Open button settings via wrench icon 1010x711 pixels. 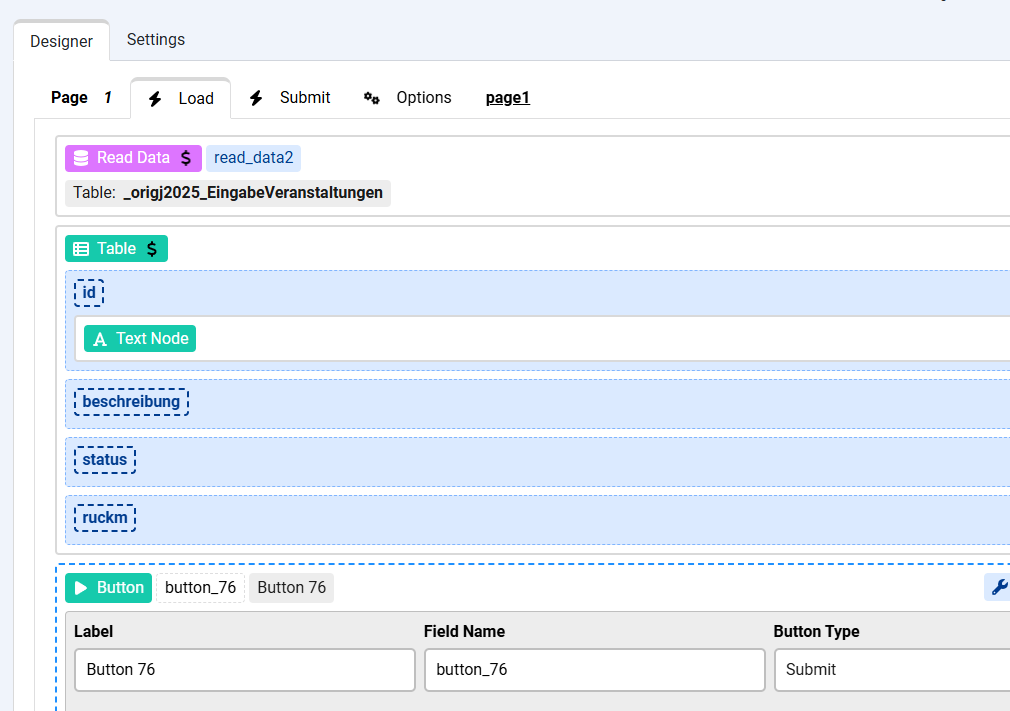tap(998, 588)
